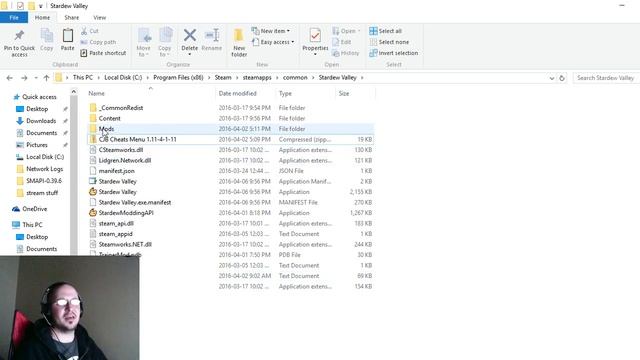
Task: Open the Delete dropdown arrow
Action: 190,54
